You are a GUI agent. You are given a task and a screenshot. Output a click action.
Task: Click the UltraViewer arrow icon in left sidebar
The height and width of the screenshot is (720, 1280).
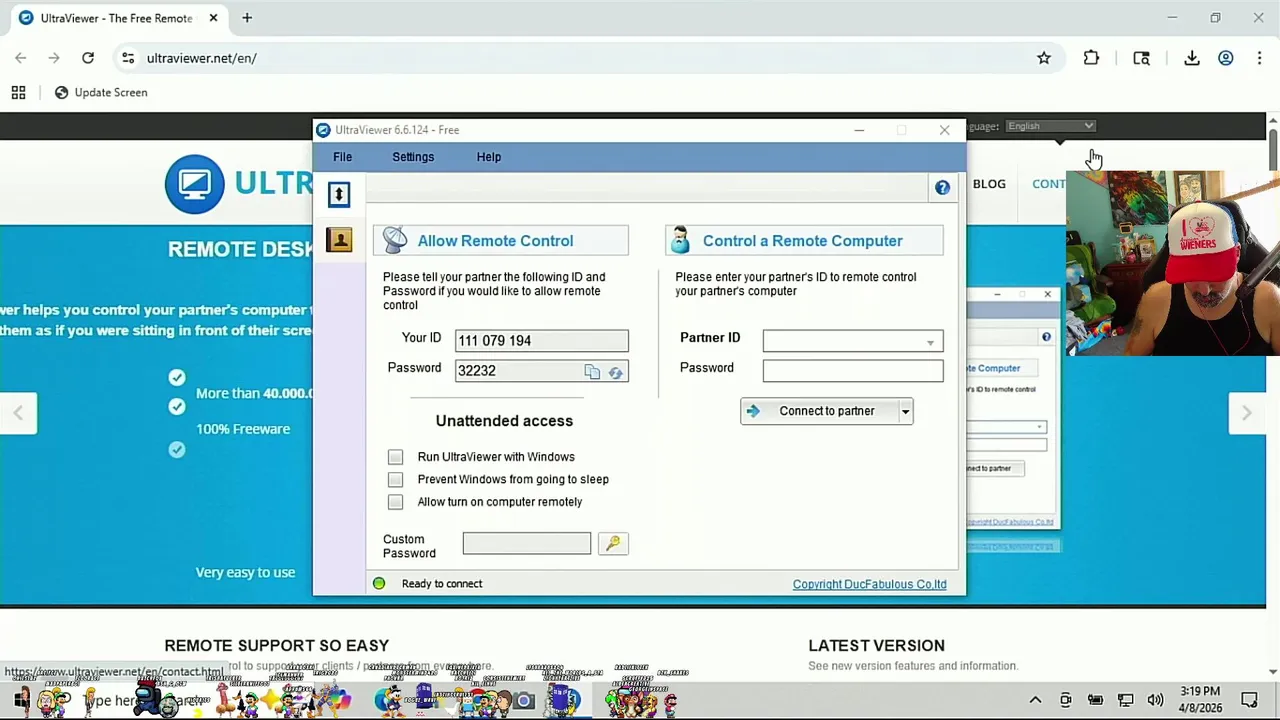point(339,194)
